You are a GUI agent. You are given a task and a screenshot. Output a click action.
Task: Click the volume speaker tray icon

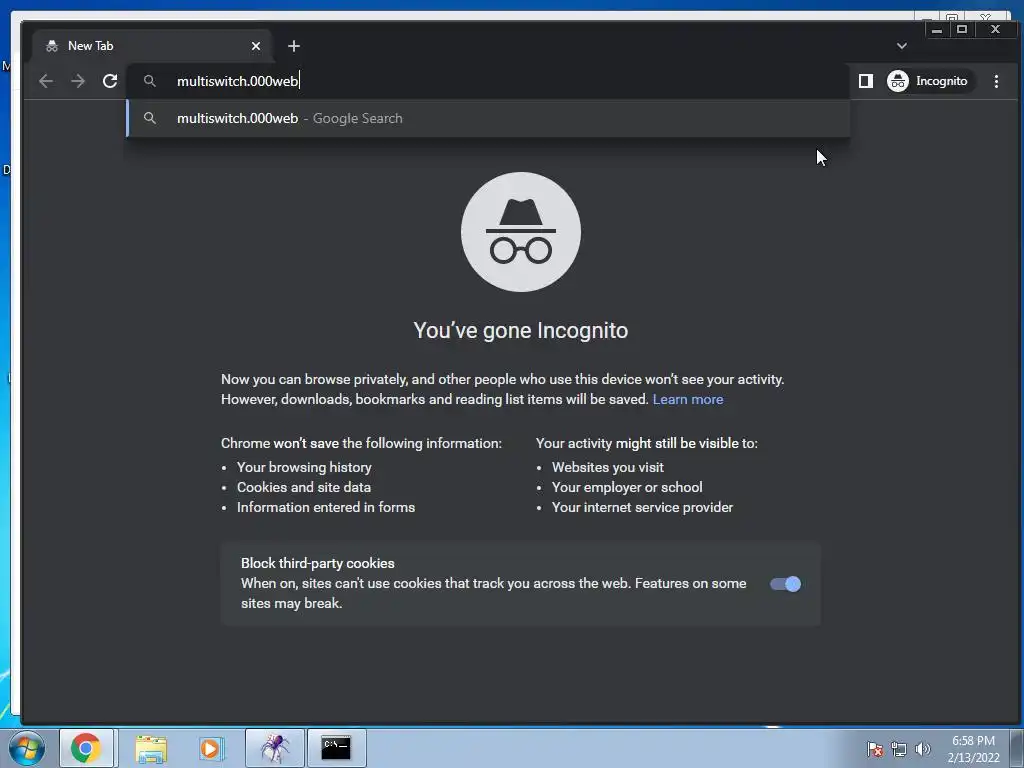point(922,749)
